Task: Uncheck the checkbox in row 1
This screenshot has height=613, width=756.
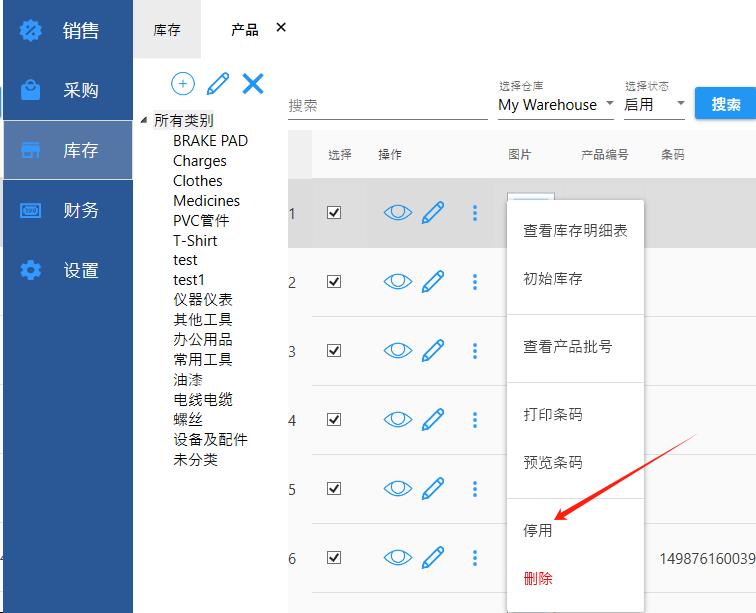Action: pyautogui.click(x=334, y=213)
